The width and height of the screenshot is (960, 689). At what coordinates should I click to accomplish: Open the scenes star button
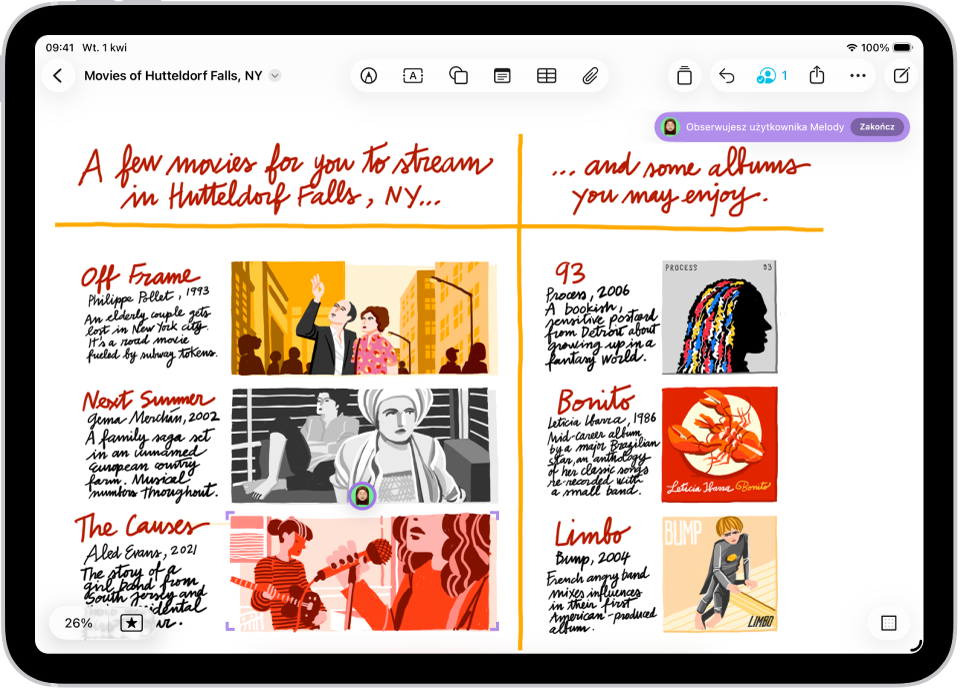click(131, 623)
